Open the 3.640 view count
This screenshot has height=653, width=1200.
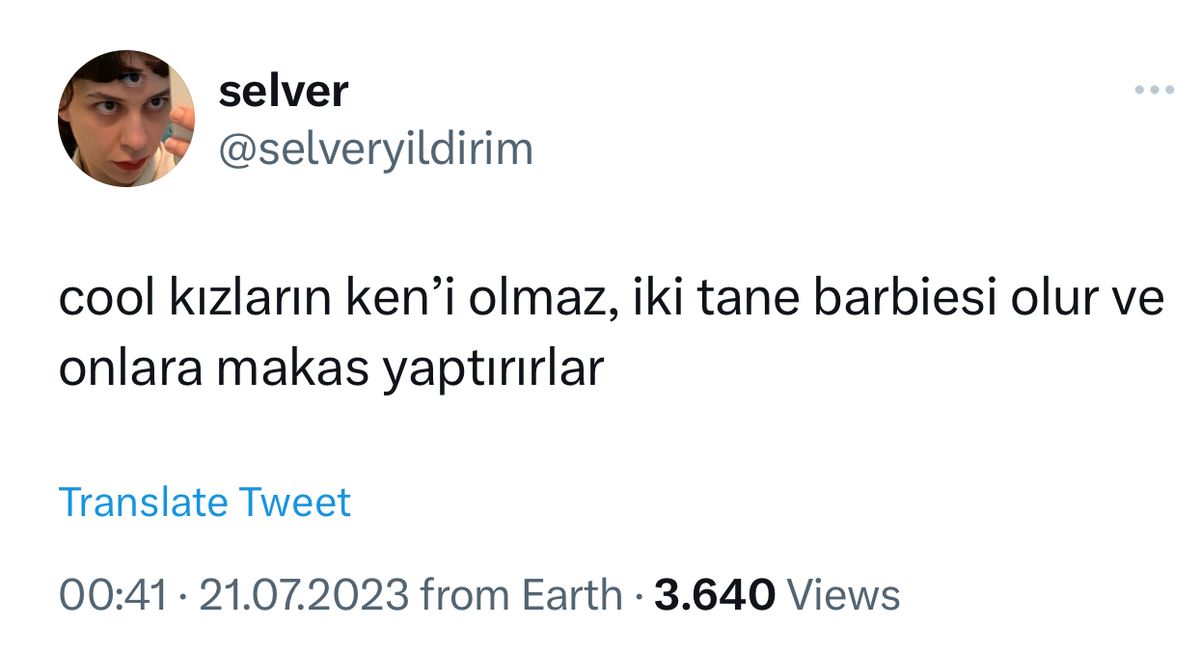pyautogui.click(x=715, y=596)
